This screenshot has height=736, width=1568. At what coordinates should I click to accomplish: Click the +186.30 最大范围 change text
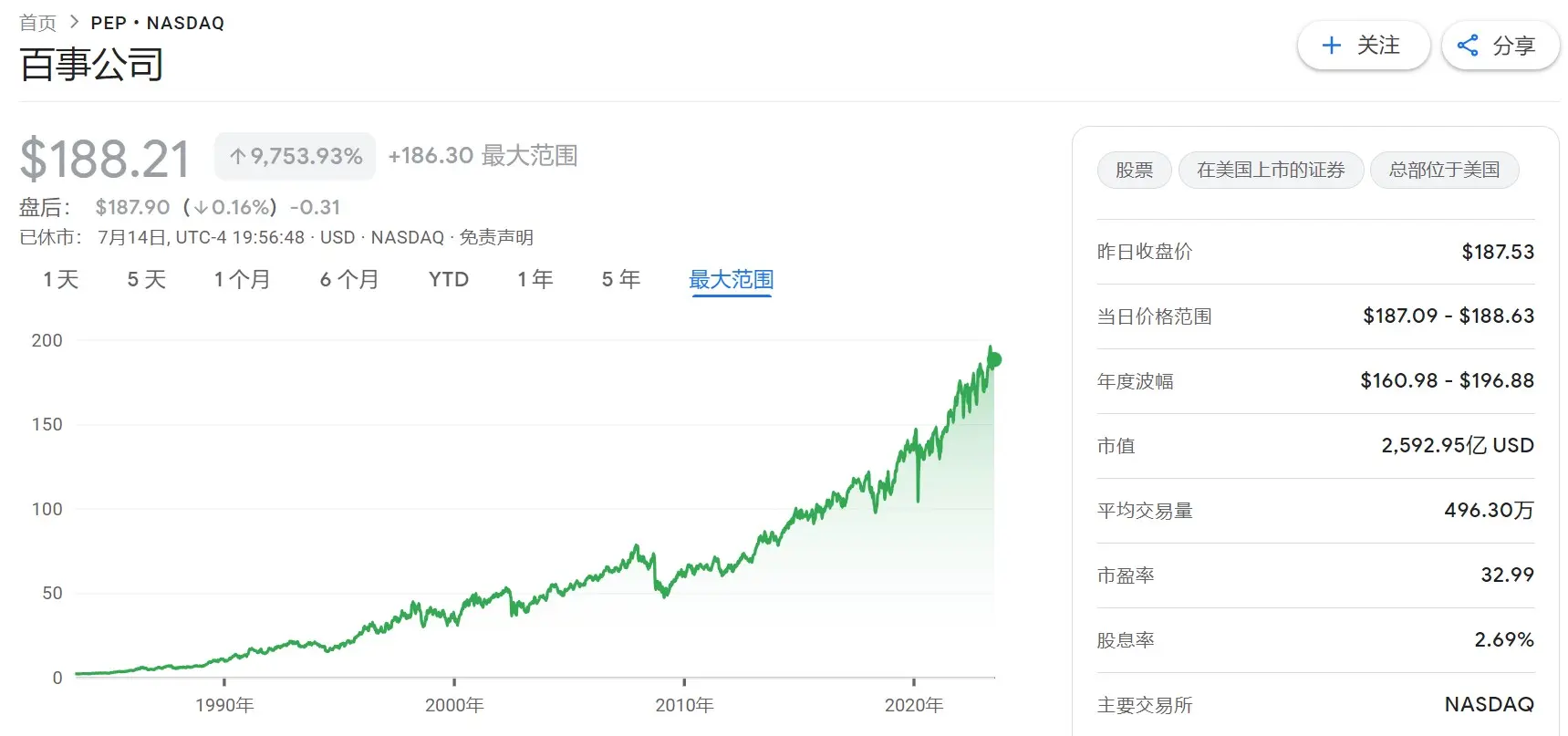(x=483, y=156)
